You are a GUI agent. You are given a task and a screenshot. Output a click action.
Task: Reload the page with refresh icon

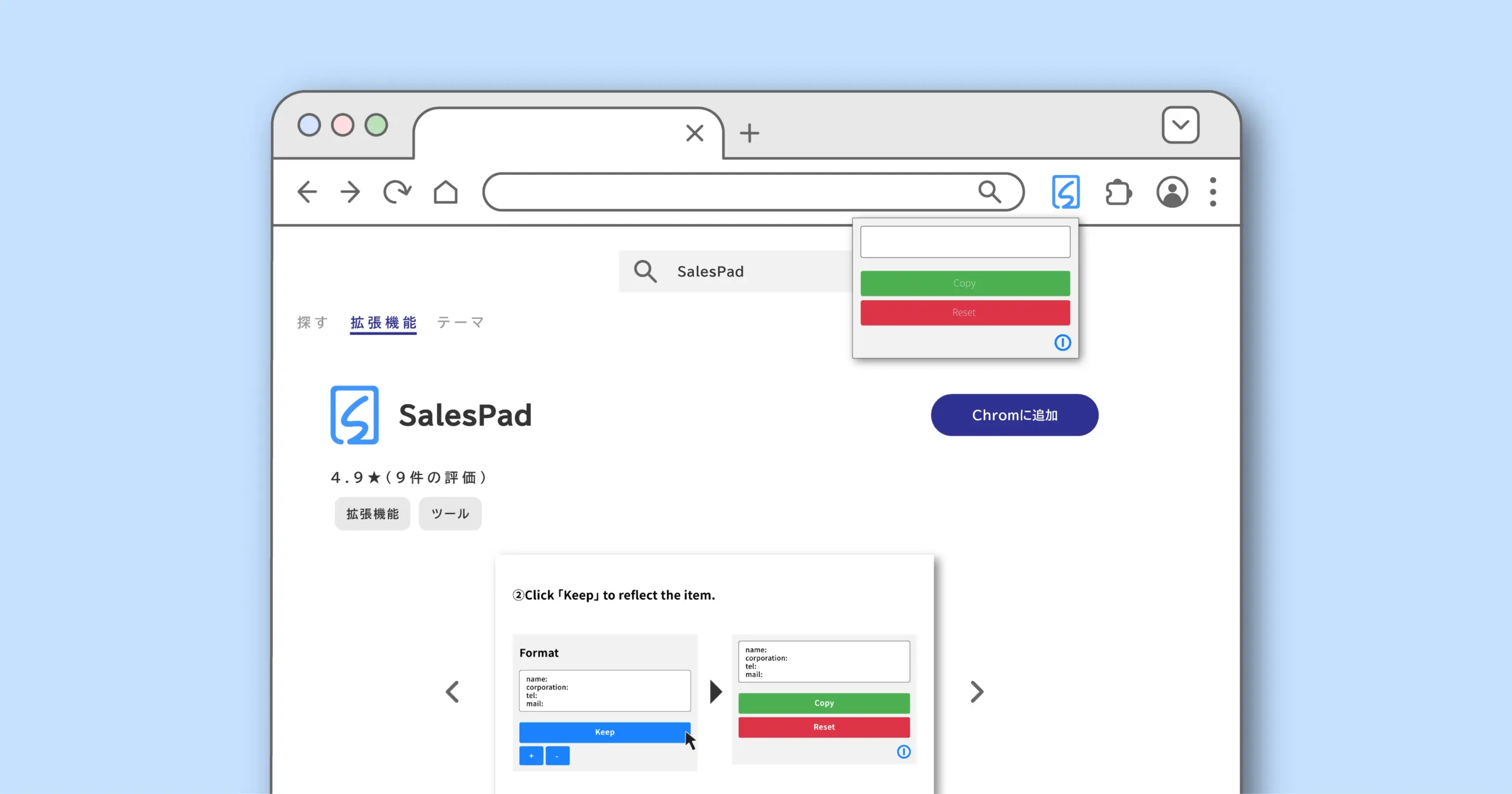click(397, 192)
